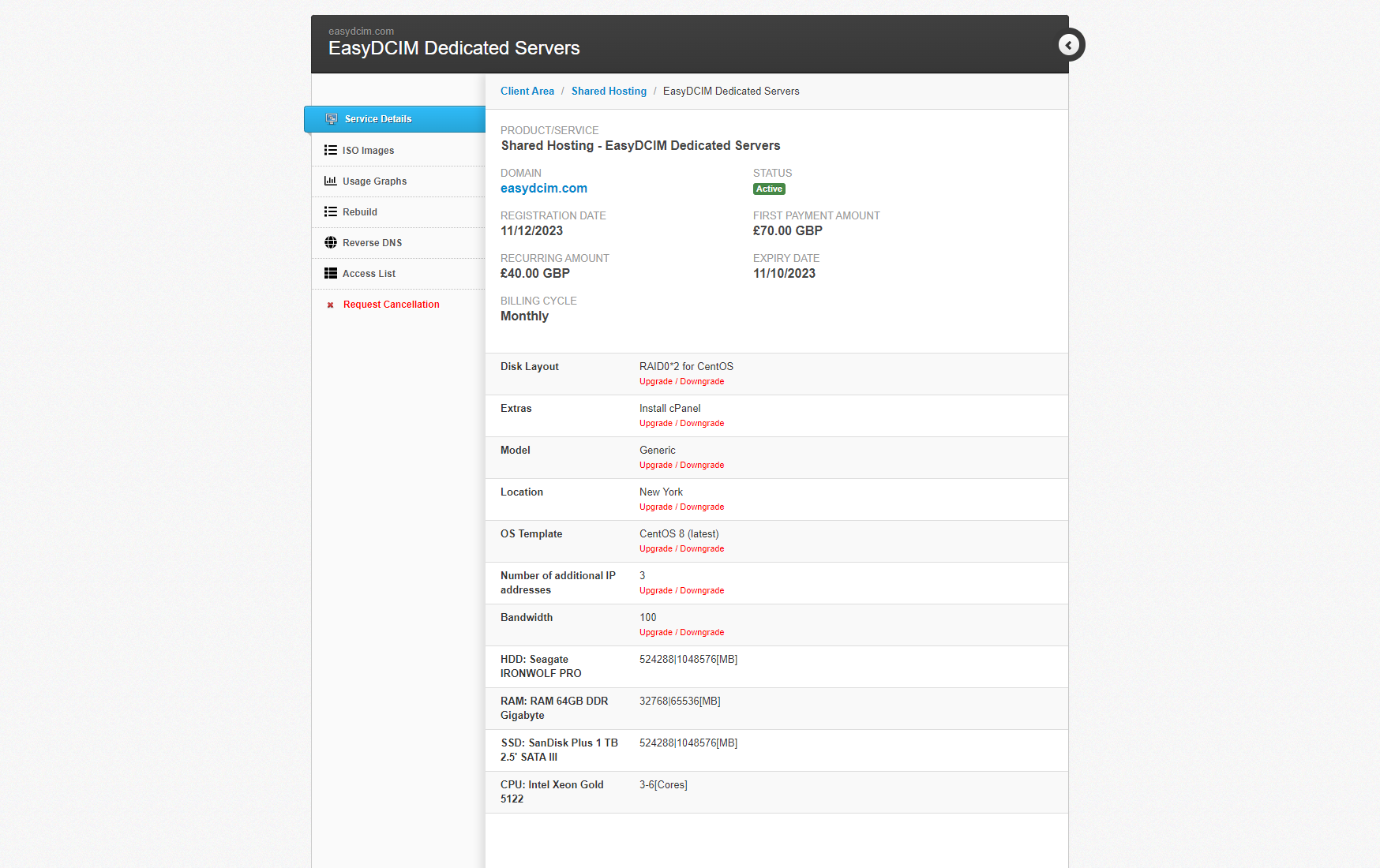Image resolution: width=1380 pixels, height=868 pixels.
Task: Open the Usage Graphs chart icon
Action: [331, 181]
